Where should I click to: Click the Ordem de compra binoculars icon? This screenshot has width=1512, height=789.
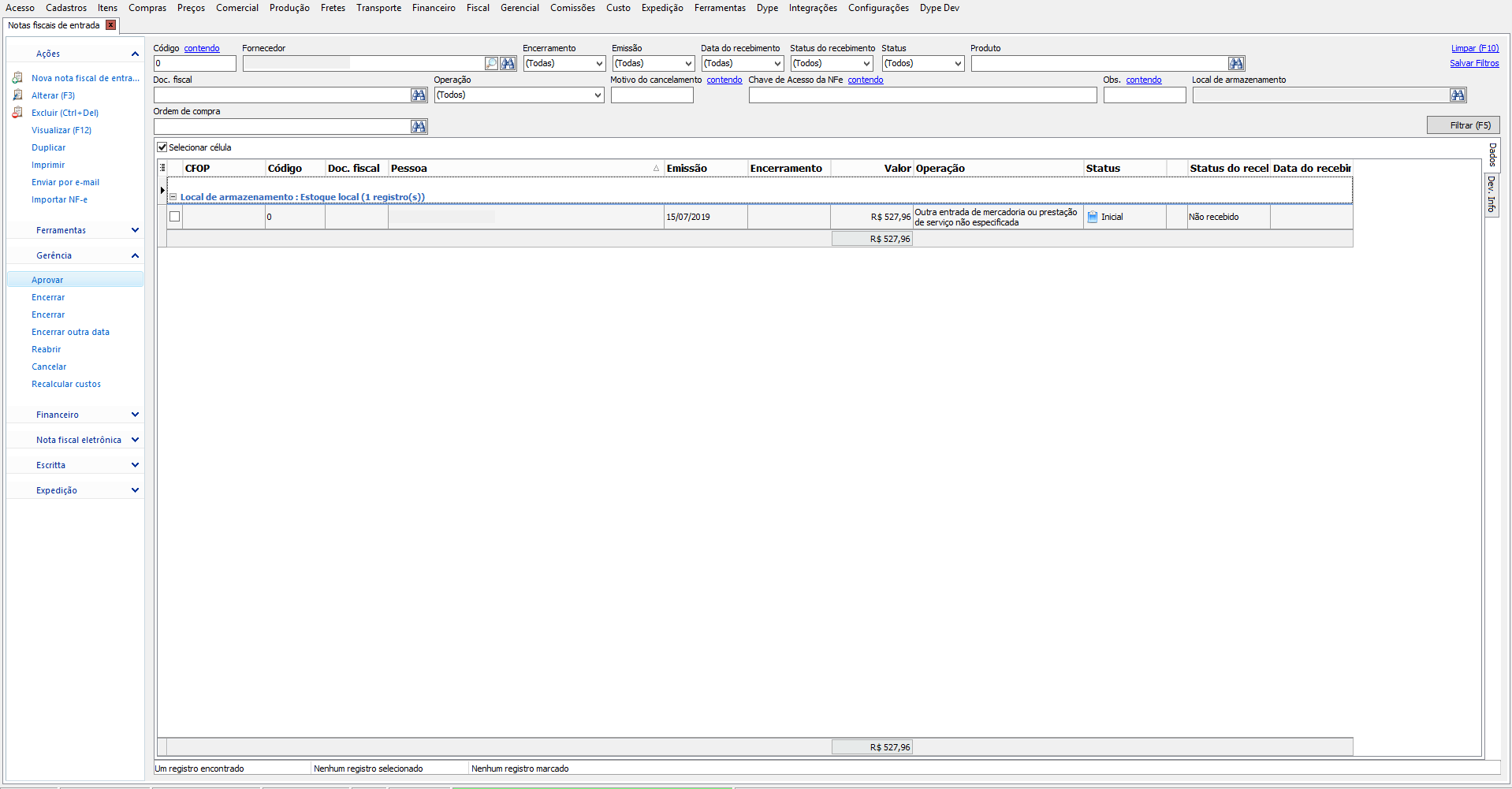(x=419, y=126)
